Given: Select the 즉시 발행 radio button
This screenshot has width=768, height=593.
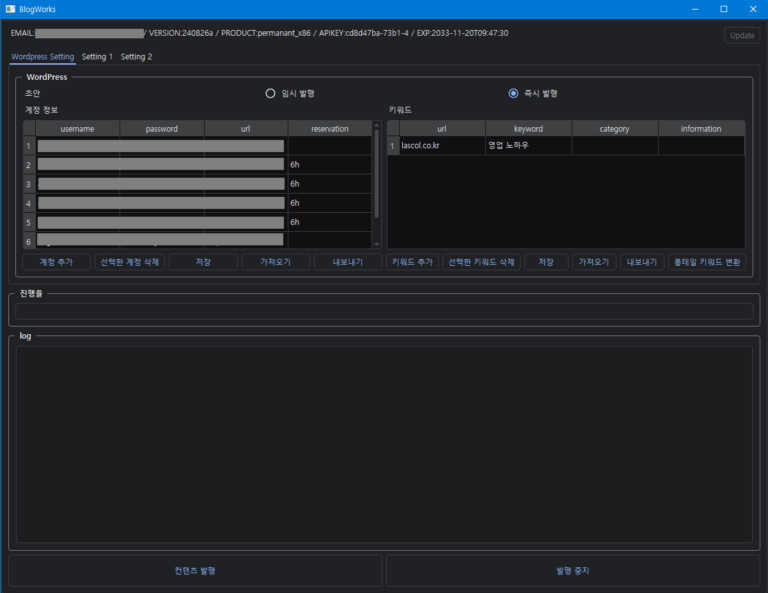Looking at the screenshot, I should coord(514,93).
